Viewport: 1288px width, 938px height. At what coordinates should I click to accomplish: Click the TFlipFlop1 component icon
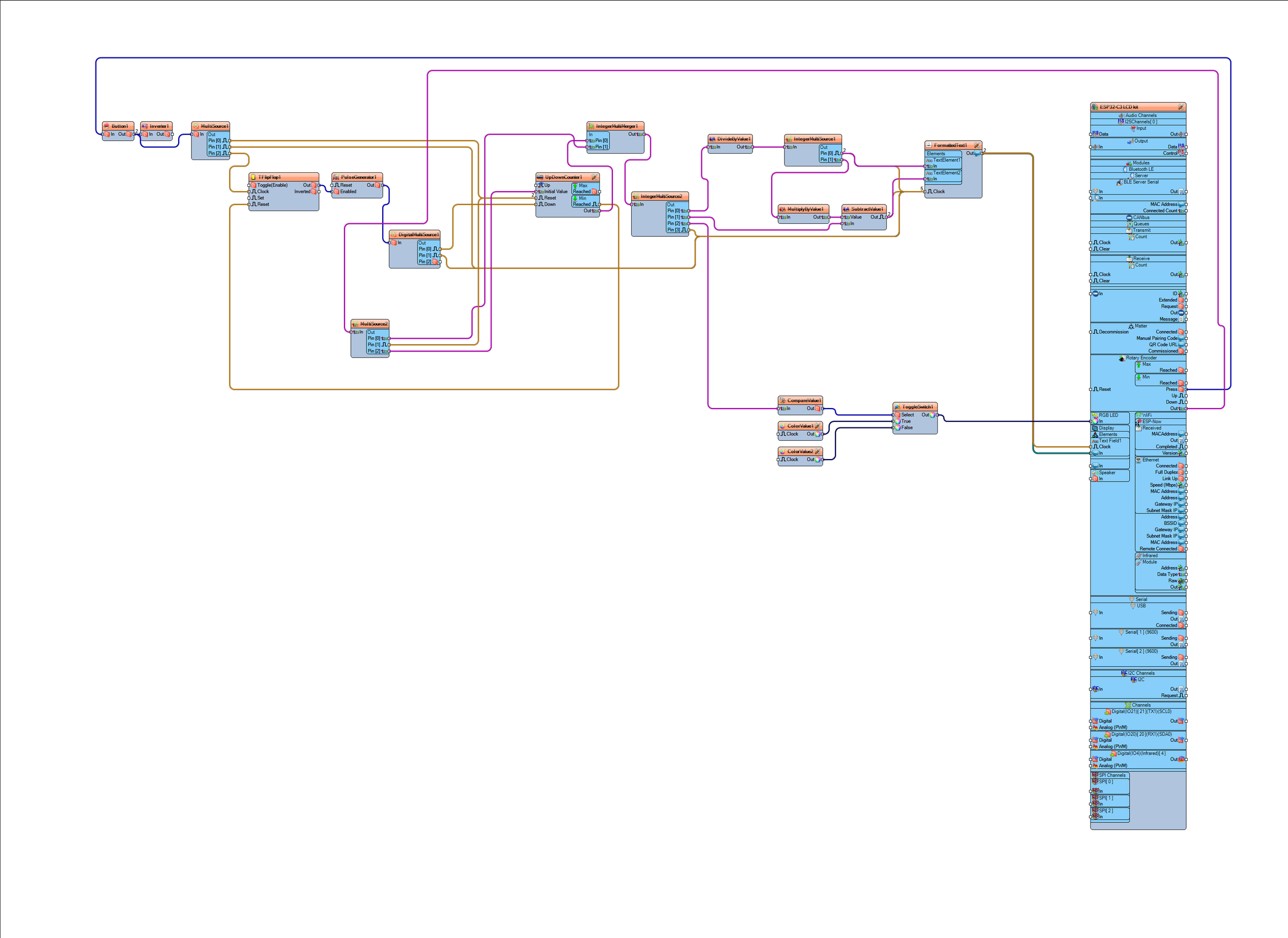(x=253, y=177)
